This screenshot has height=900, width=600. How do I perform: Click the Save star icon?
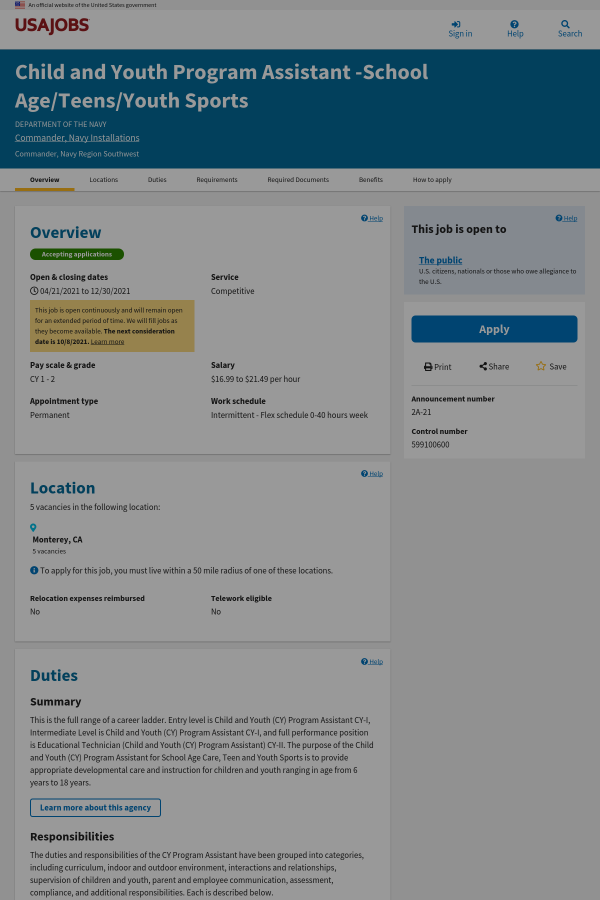click(x=541, y=366)
